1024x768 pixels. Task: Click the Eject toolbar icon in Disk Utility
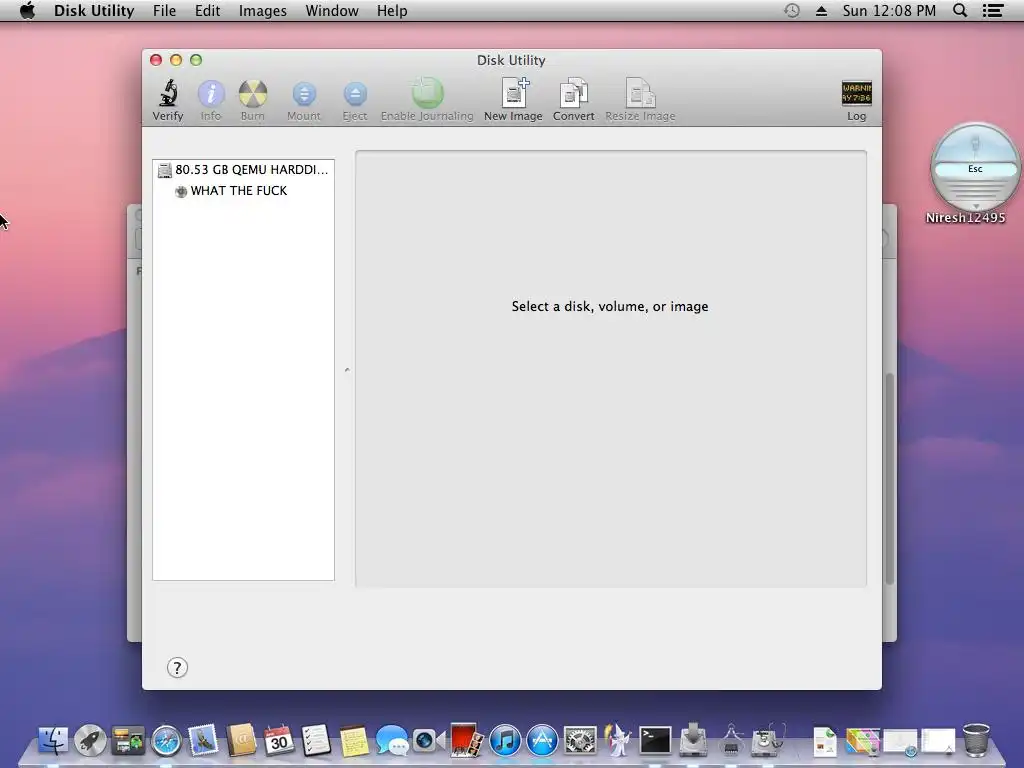tap(355, 100)
